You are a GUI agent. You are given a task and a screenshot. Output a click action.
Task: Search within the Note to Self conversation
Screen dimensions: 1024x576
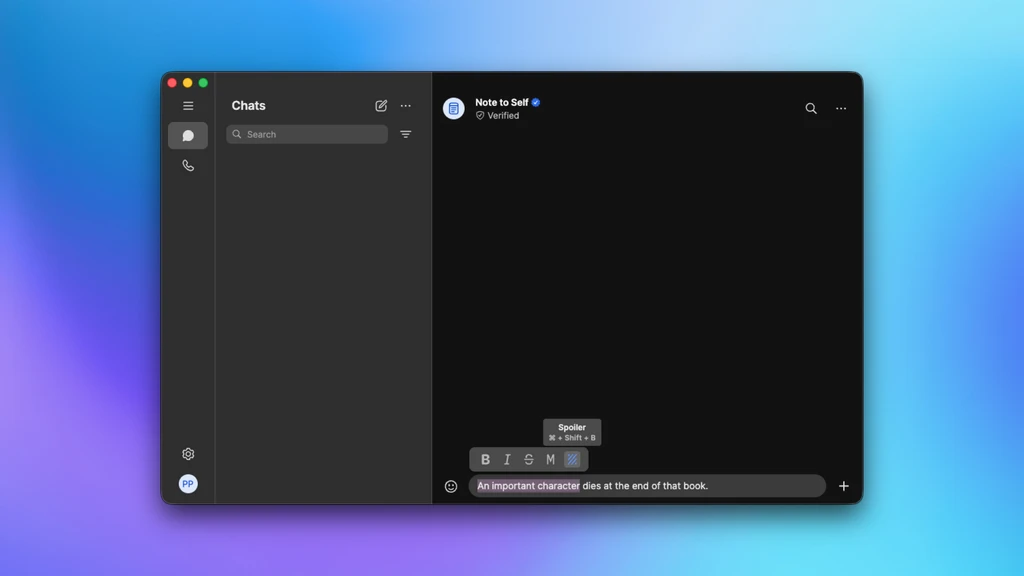coord(810,108)
